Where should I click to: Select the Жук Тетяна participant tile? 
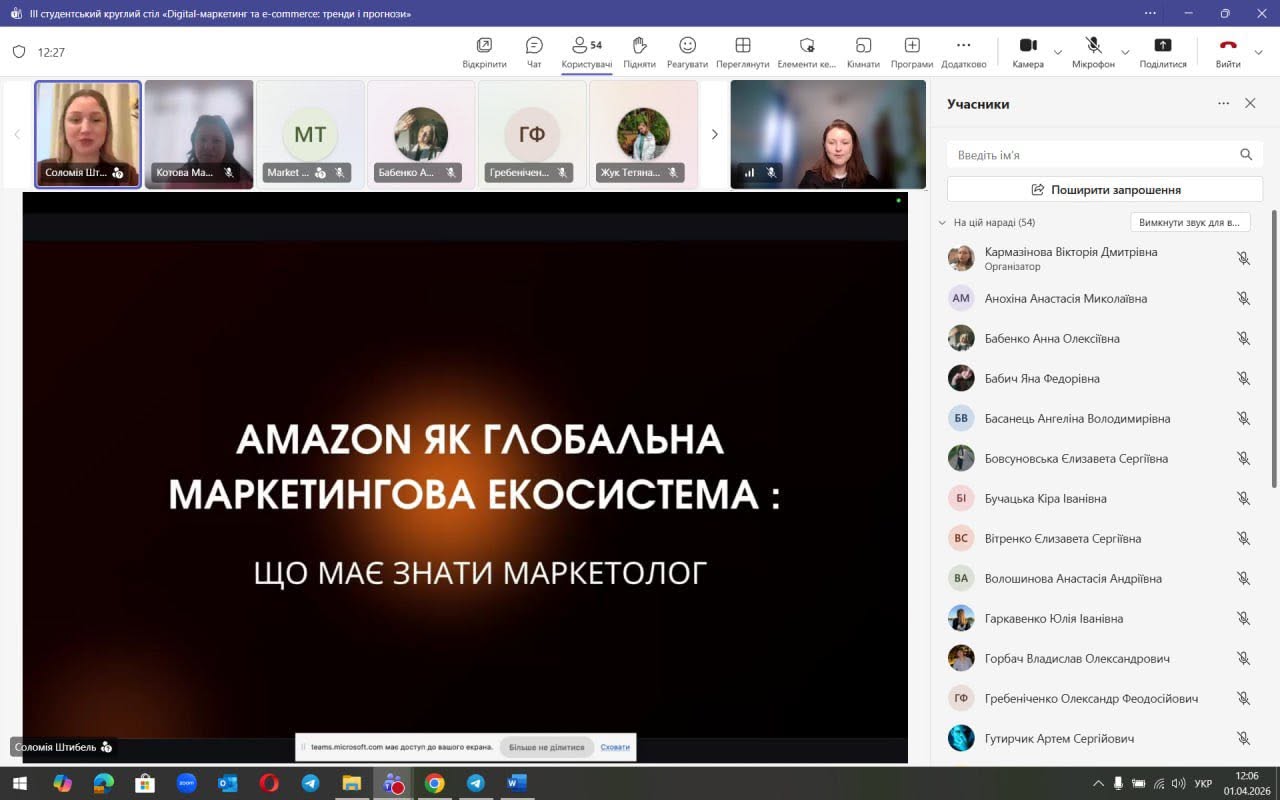pyautogui.click(x=643, y=134)
